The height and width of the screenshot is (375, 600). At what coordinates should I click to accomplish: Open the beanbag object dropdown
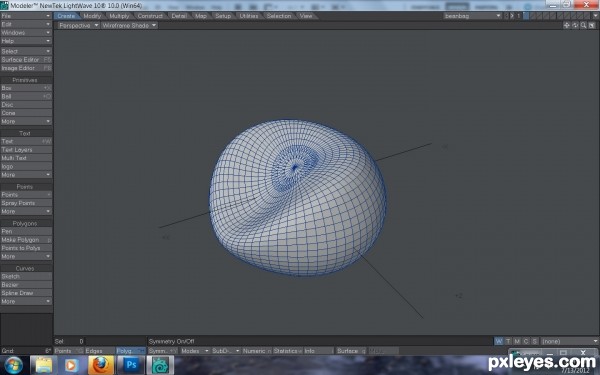(473, 16)
